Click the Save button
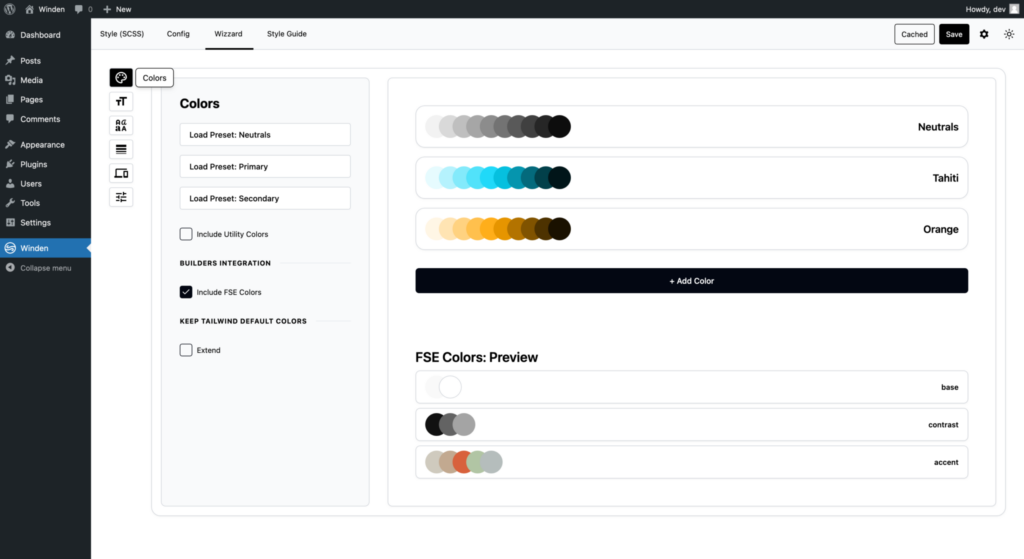The height and width of the screenshot is (559, 1024). (953, 34)
